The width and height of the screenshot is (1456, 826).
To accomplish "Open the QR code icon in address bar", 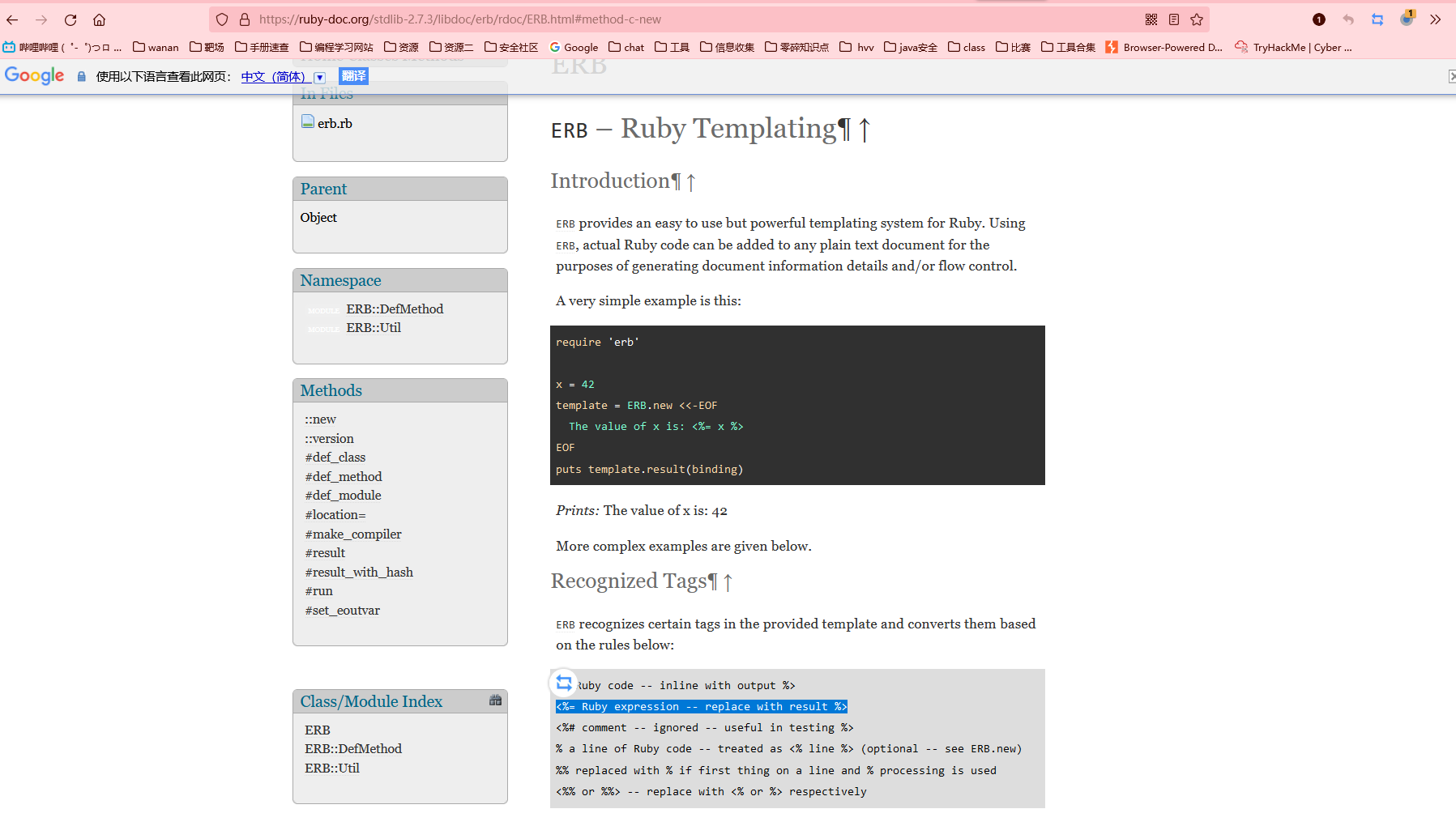I will pyautogui.click(x=1151, y=19).
